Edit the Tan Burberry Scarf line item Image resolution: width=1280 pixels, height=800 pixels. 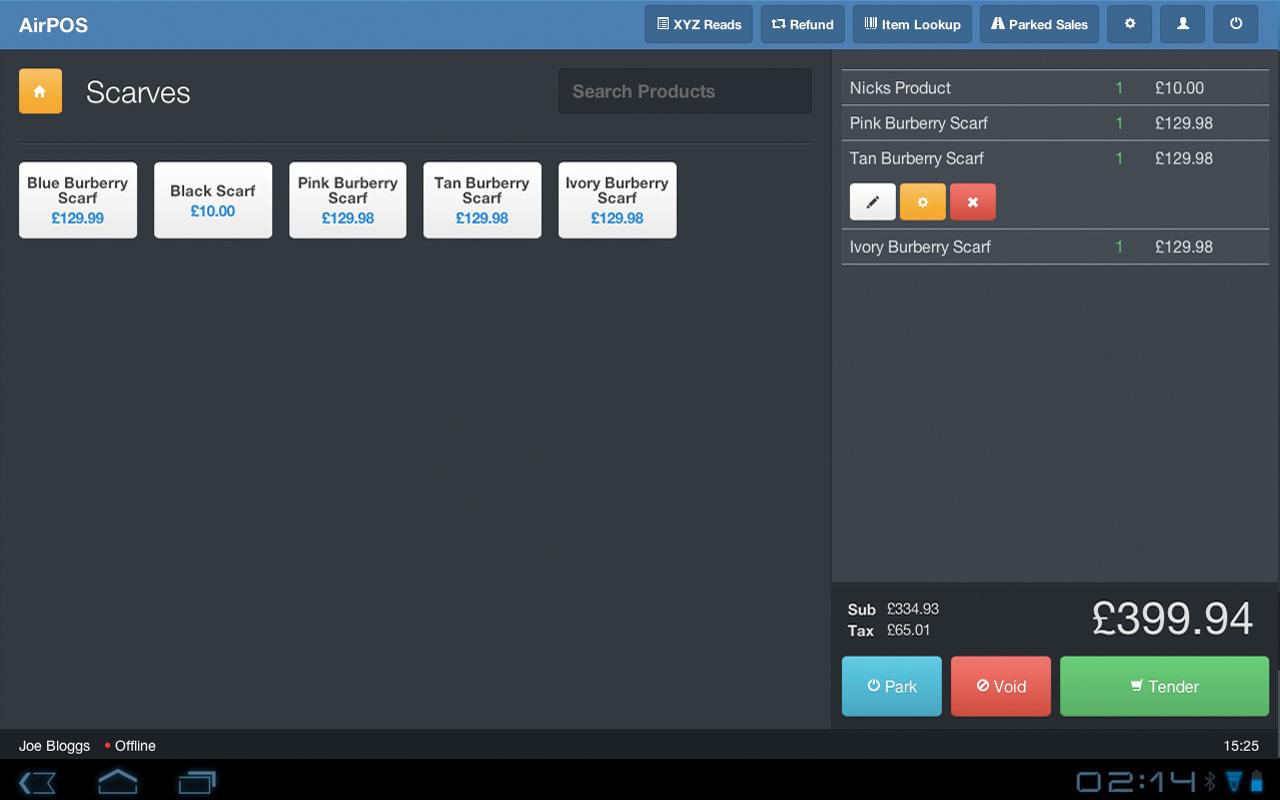pos(873,202)
